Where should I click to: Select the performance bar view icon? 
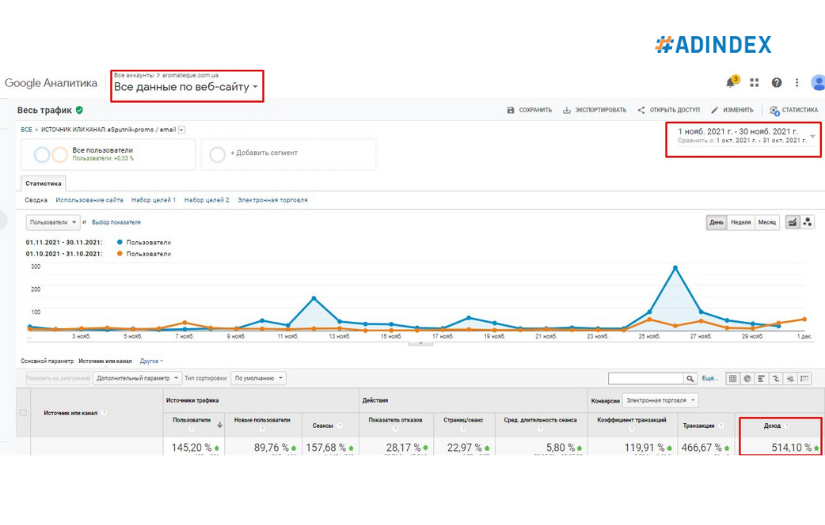(x=761, y=378)
